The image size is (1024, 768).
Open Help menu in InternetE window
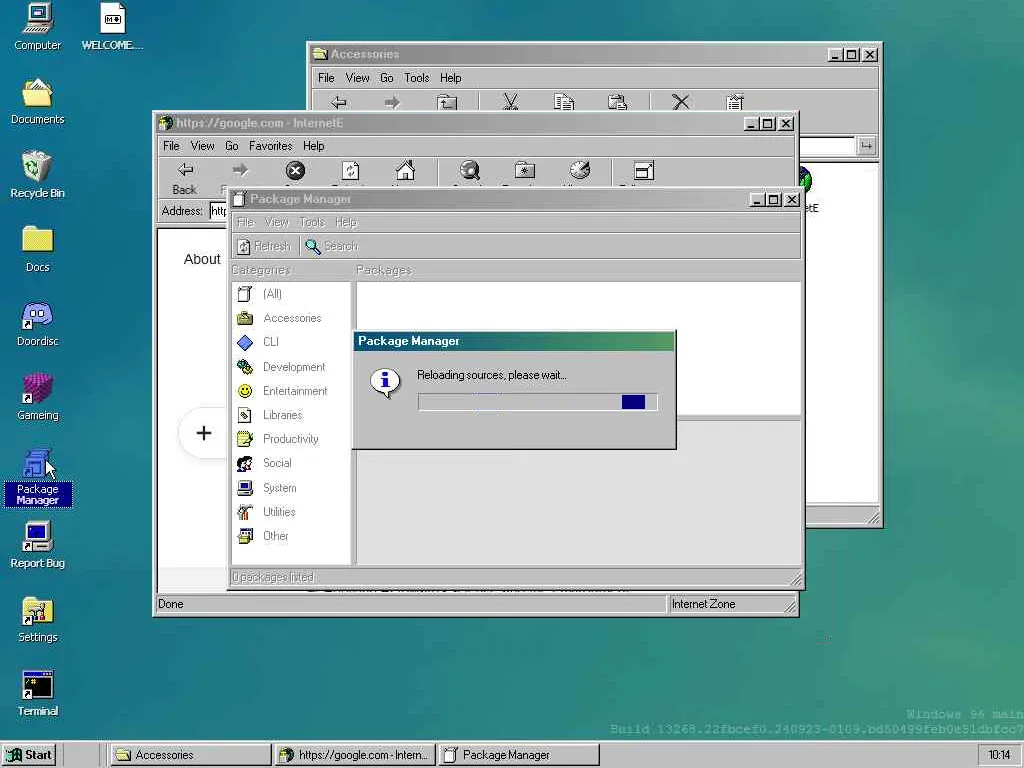[313, 146]
